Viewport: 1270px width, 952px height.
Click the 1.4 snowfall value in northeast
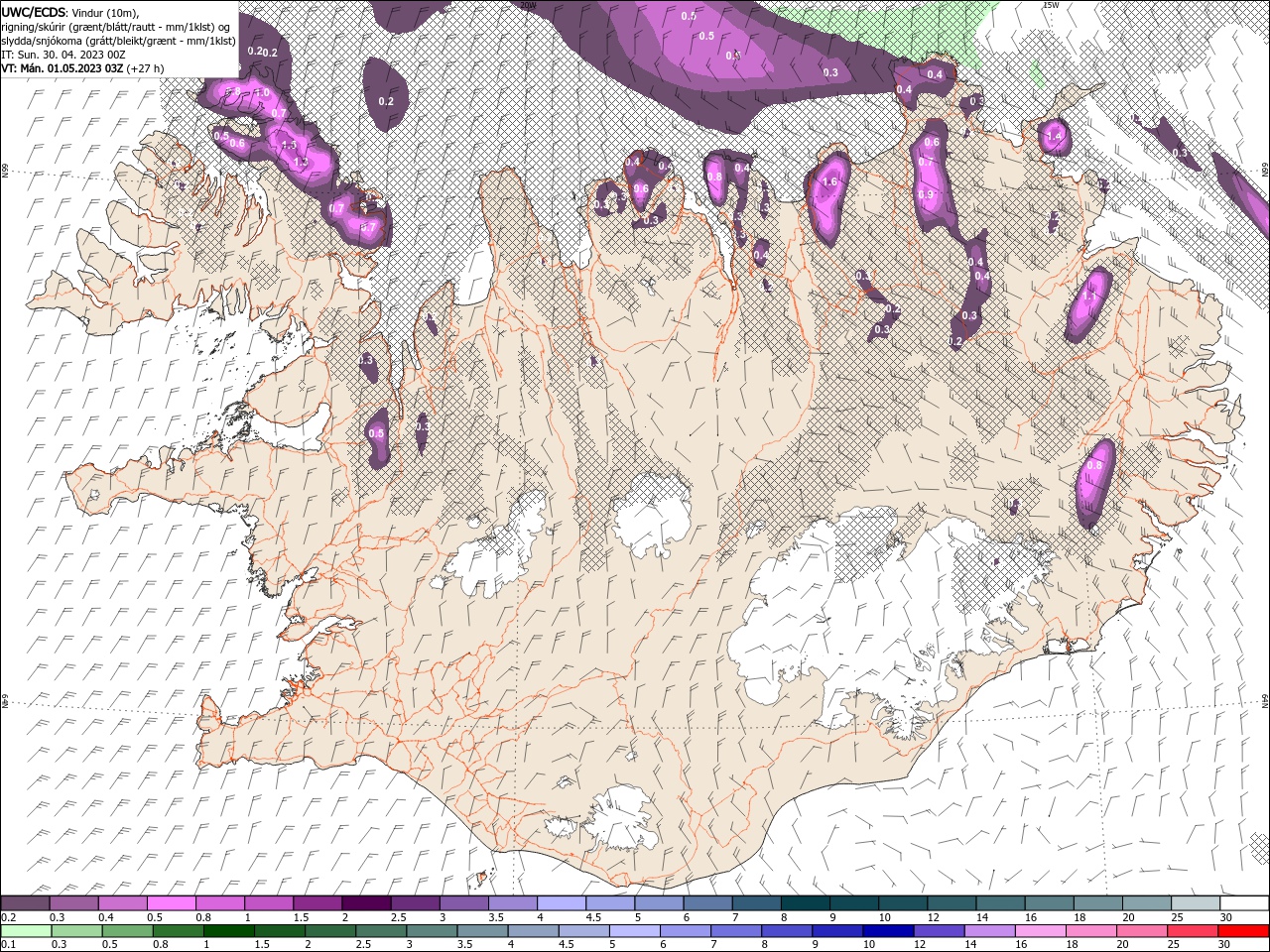(1054, 136)
